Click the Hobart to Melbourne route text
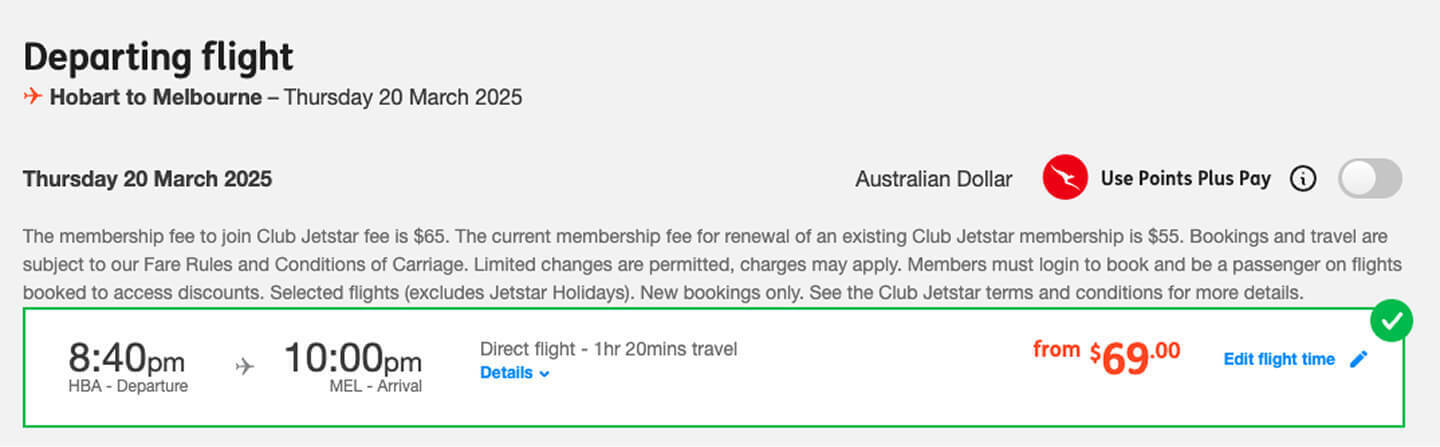This screenshot has width=1440, height=447. [x=156, y=98]
